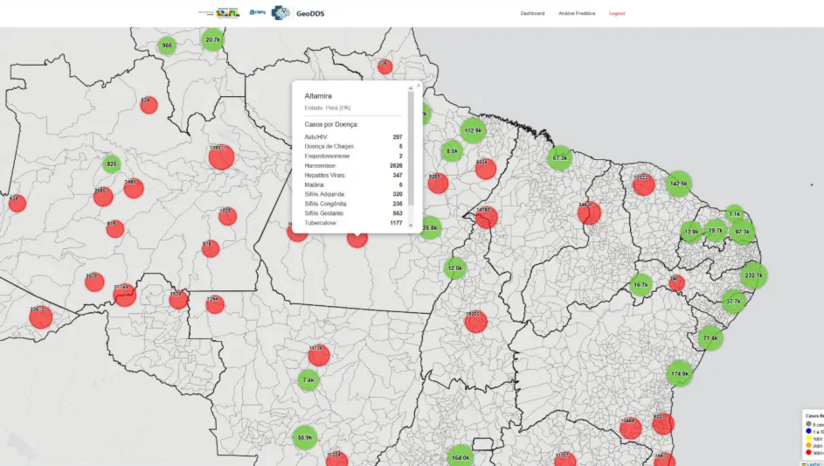Viewport: 824px width, 466px height.
Task: Select the Sífilis Gestante row
Action: coord(353,213)
